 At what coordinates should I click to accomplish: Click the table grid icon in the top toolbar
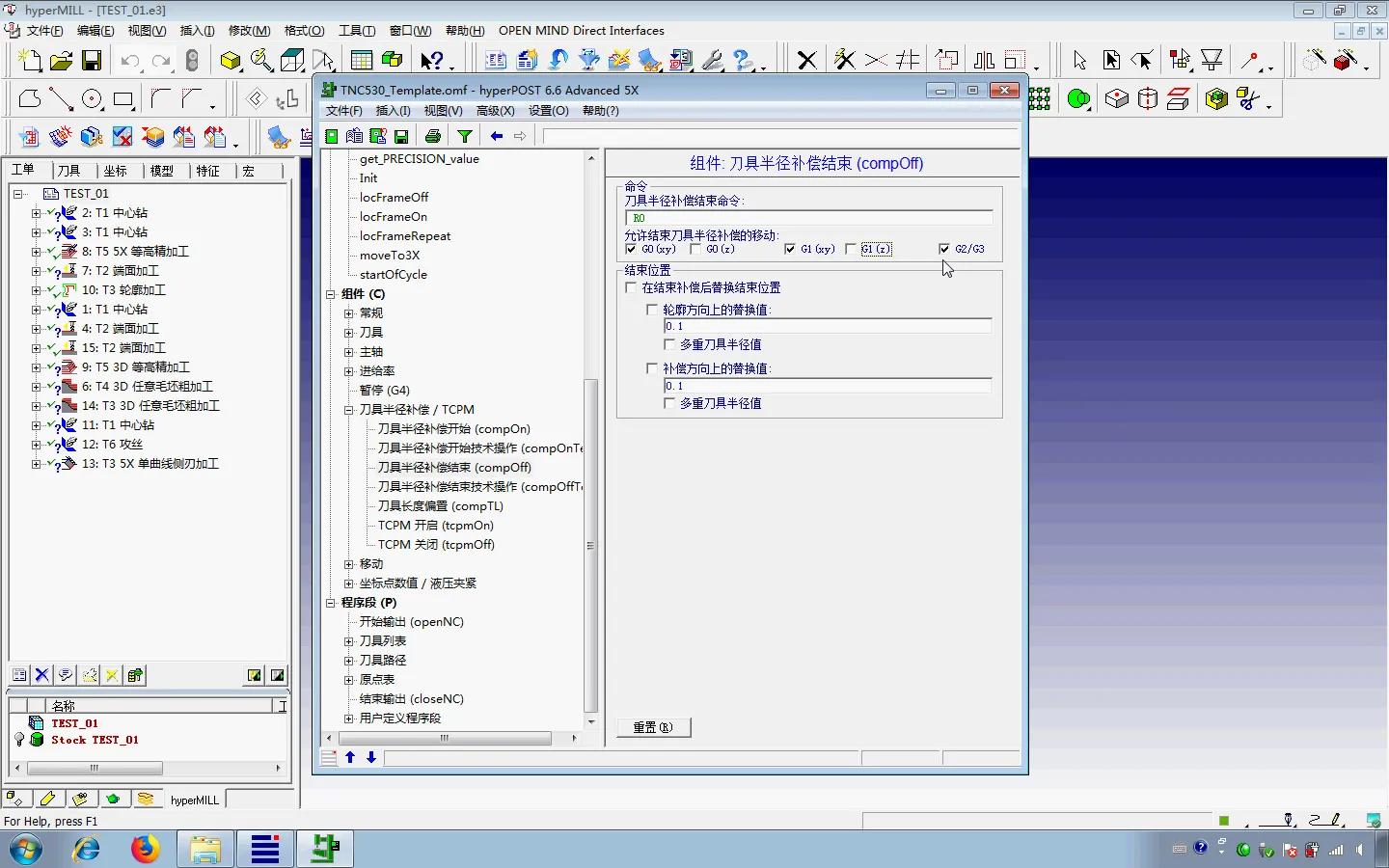tap(361, 60)
